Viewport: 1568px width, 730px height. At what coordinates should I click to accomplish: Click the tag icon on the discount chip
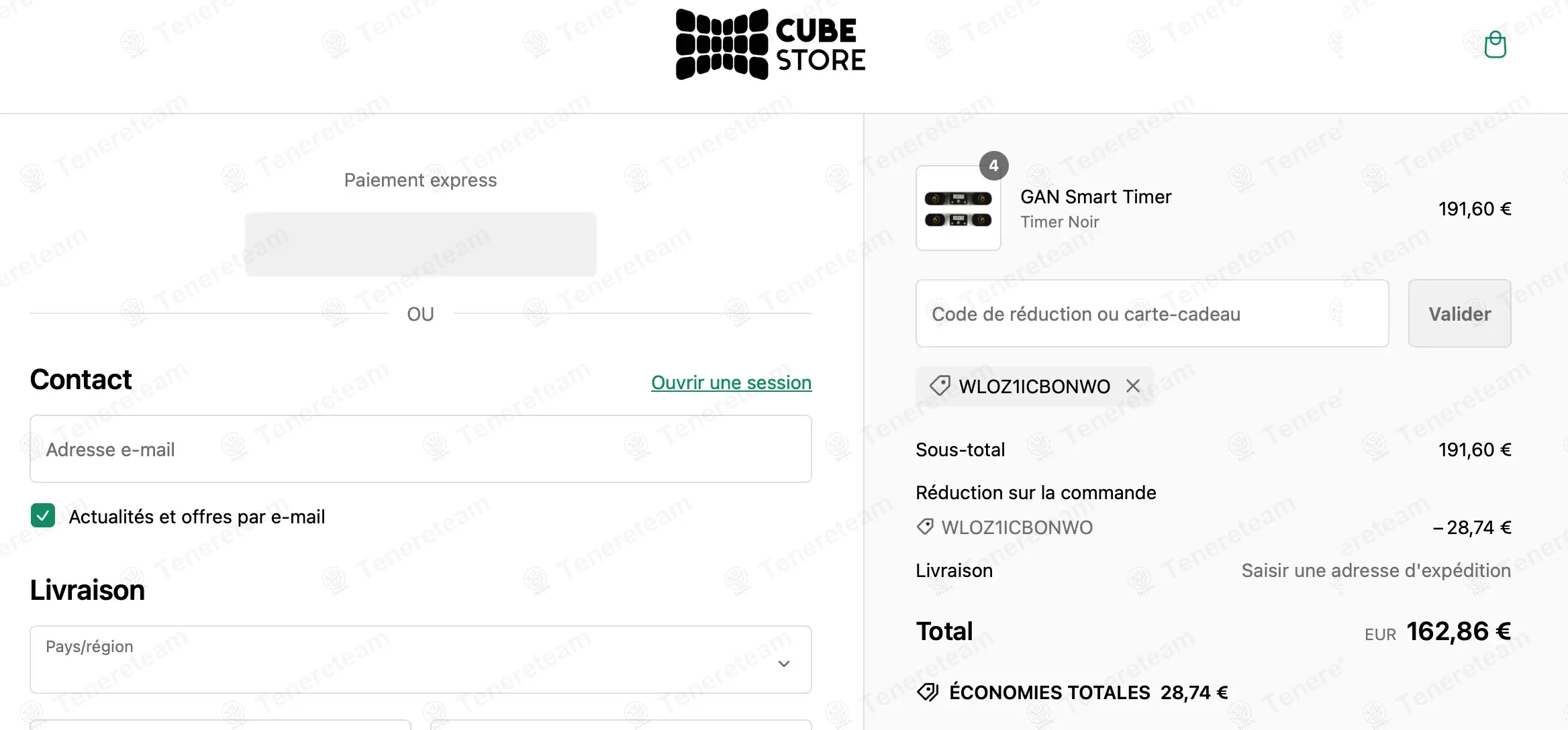(x=940, y=386)
